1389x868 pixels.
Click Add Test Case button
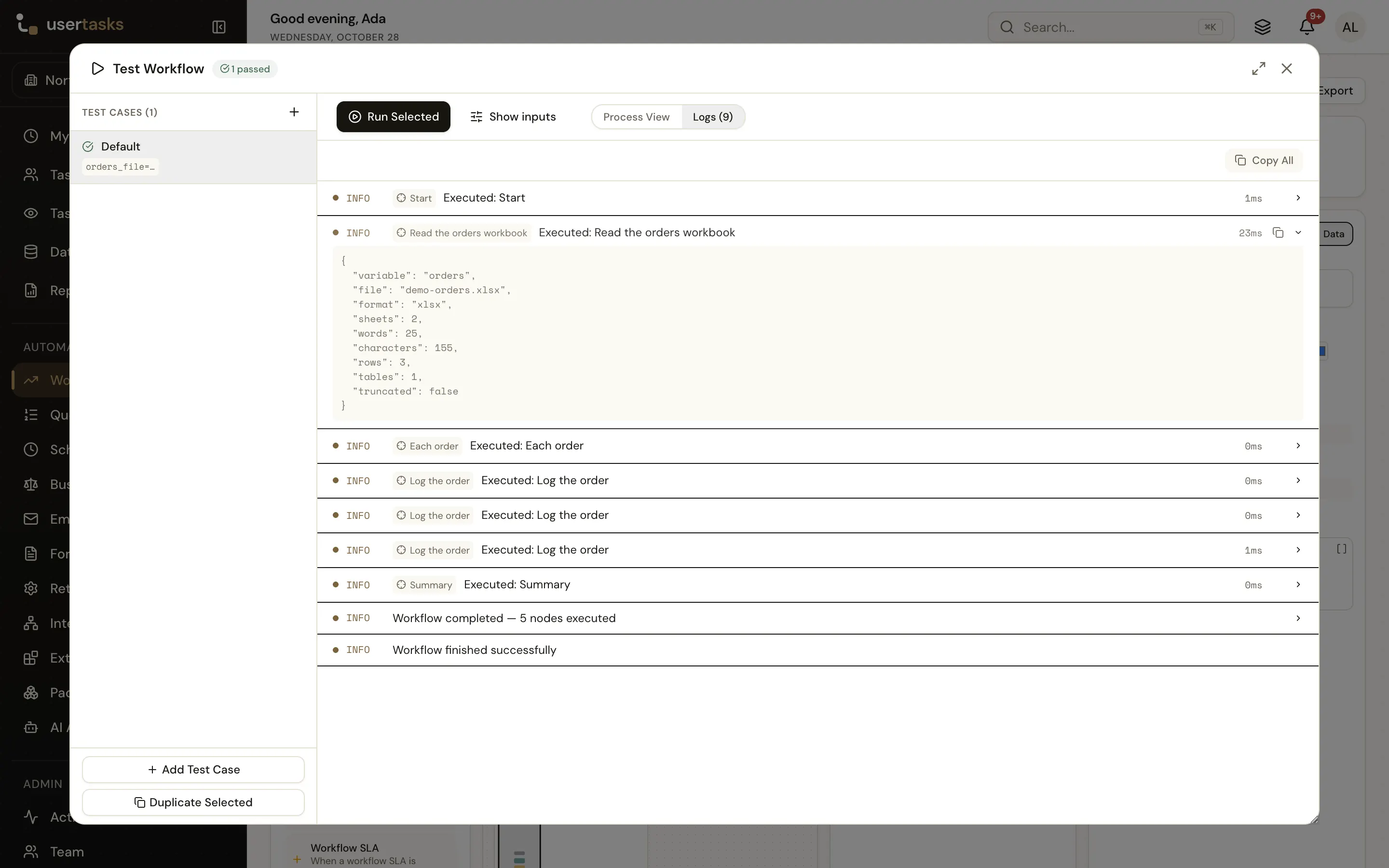(193, 769)
